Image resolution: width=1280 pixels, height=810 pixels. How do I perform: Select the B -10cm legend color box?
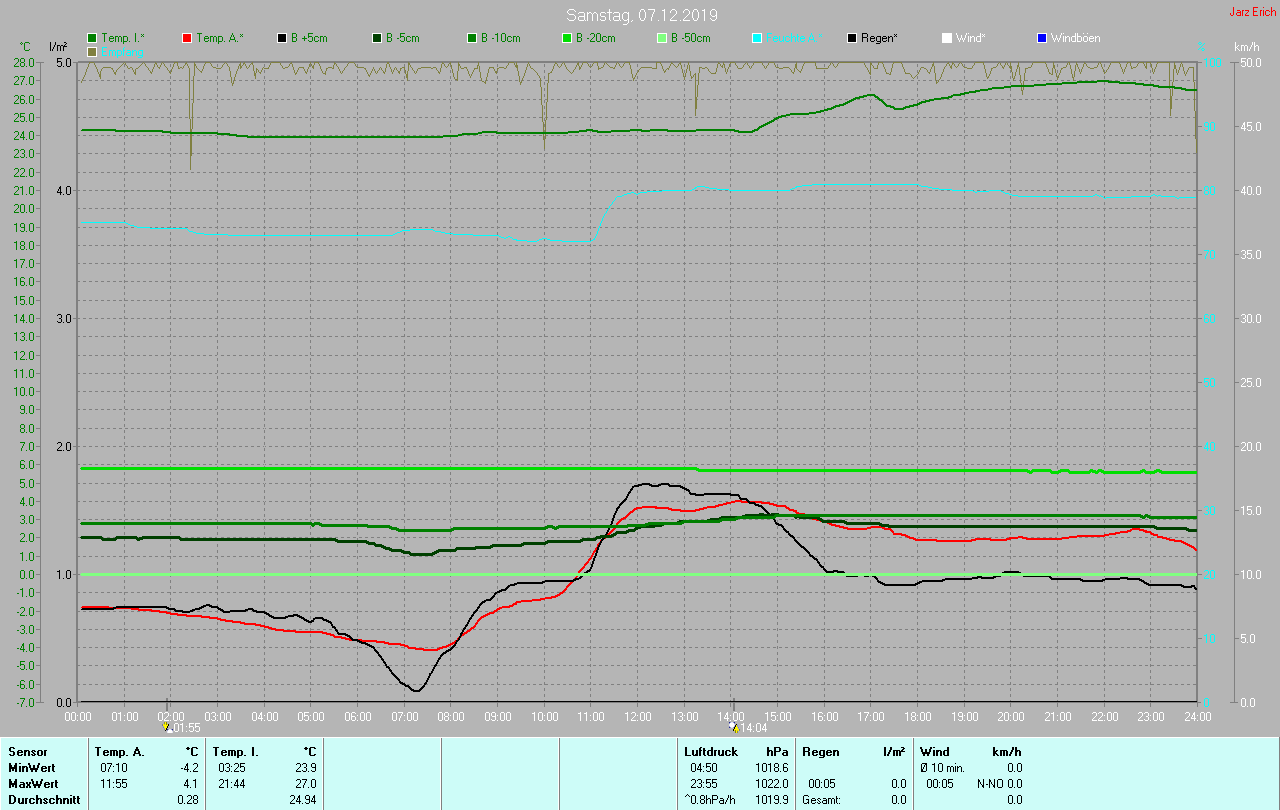click(472, 38)
